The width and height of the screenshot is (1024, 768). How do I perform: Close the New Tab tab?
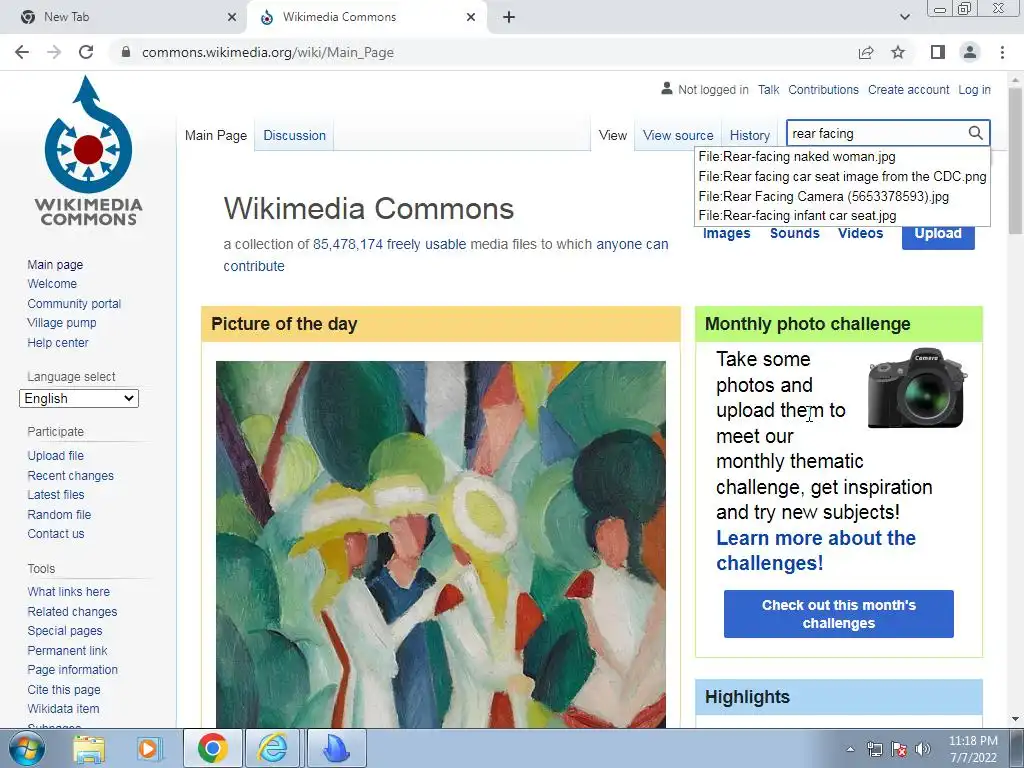pos(232,17)
